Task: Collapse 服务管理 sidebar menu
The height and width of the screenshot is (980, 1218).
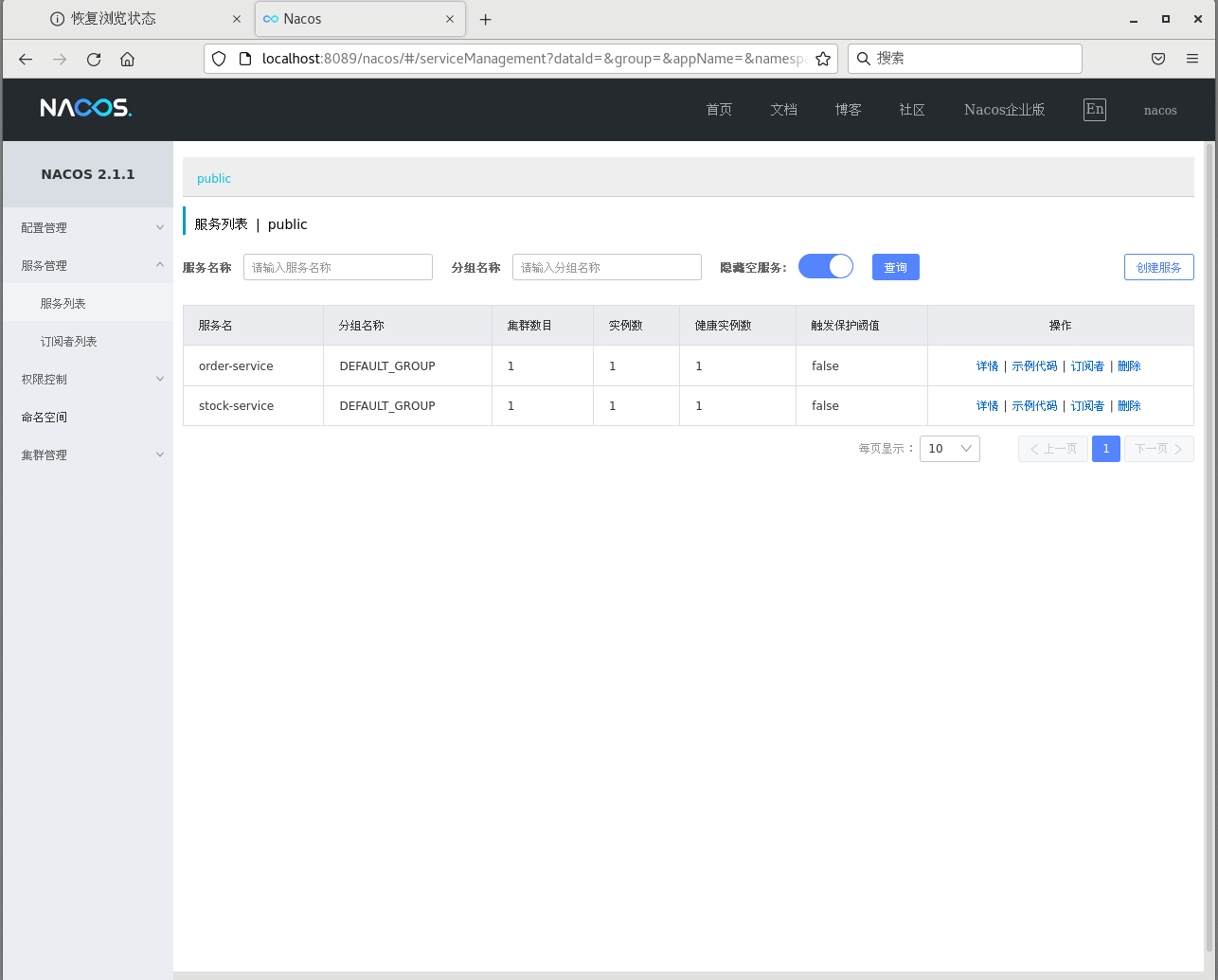Action: 88,265
